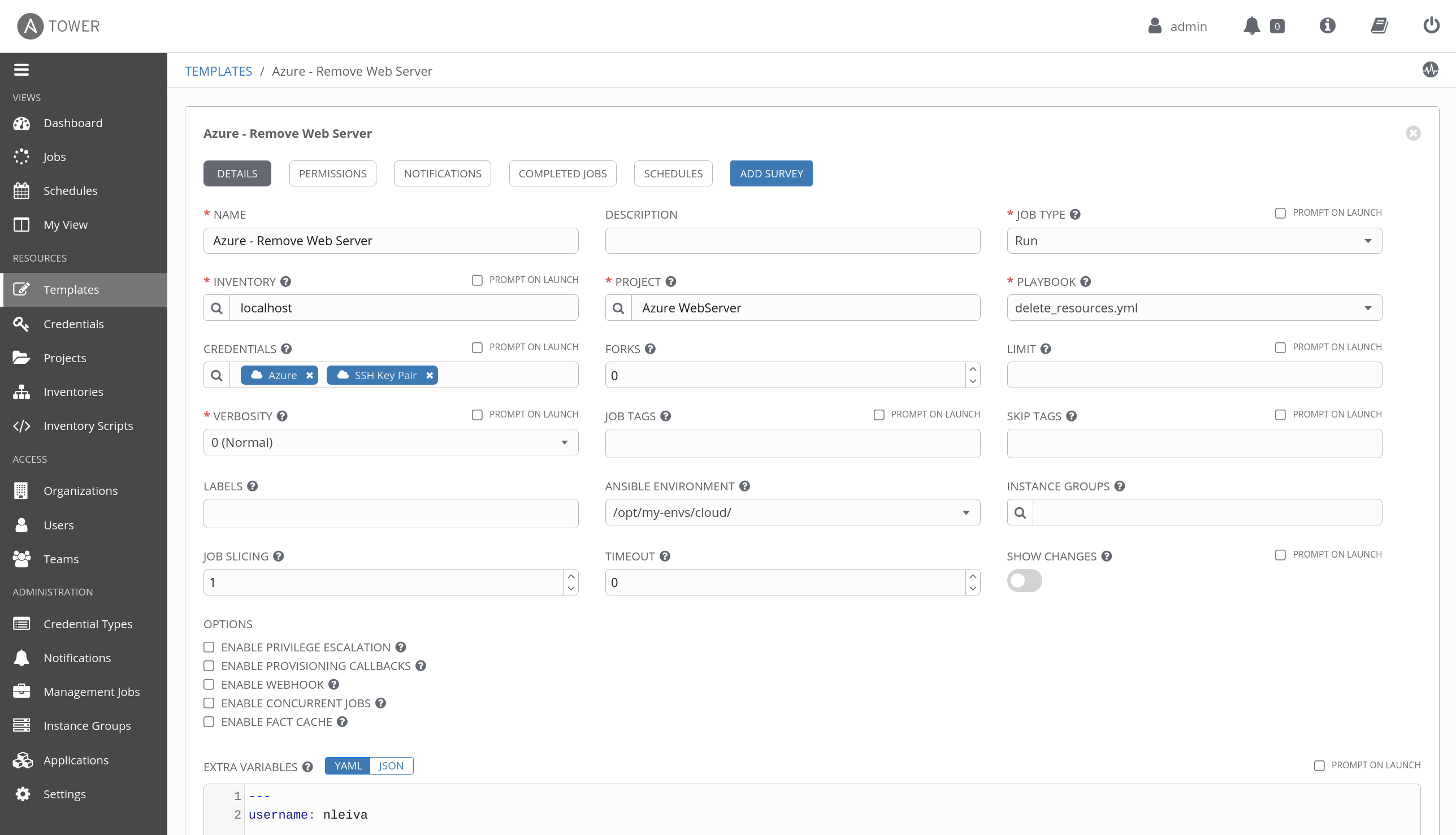The height and width of the screenshot is (835, 1456).
Task: Open the Ansible Environment dropdown
Action: point(792,512)
